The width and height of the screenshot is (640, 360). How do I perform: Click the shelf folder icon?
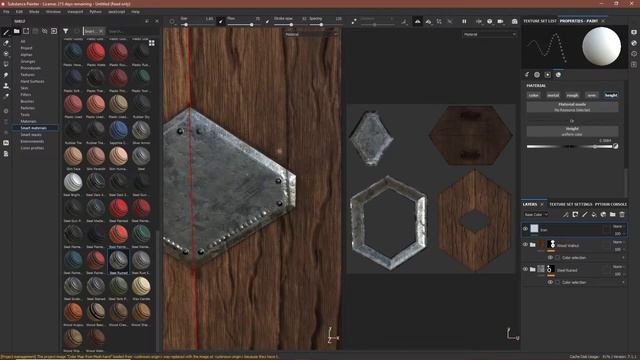[x=16, y=31]
